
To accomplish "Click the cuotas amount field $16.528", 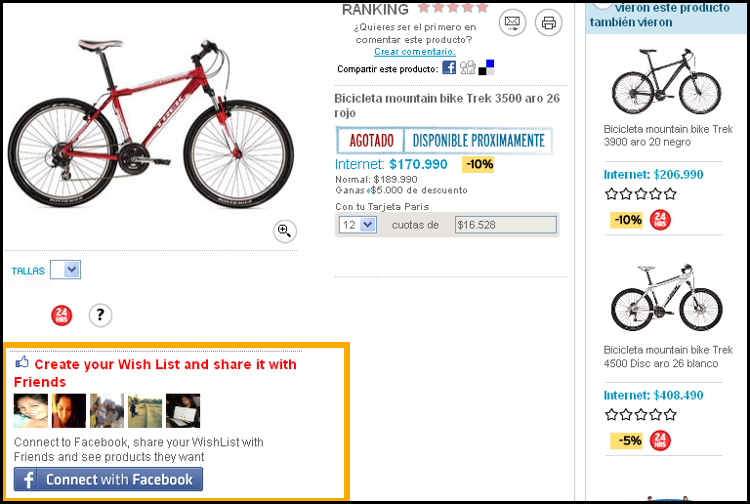I will point(506,225).
